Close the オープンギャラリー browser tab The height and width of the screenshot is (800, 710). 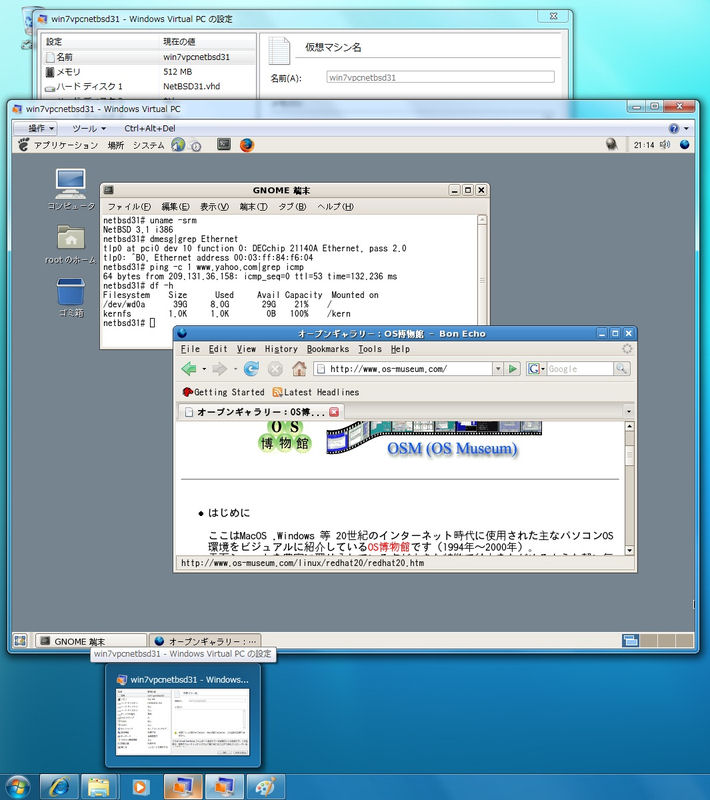334,412
